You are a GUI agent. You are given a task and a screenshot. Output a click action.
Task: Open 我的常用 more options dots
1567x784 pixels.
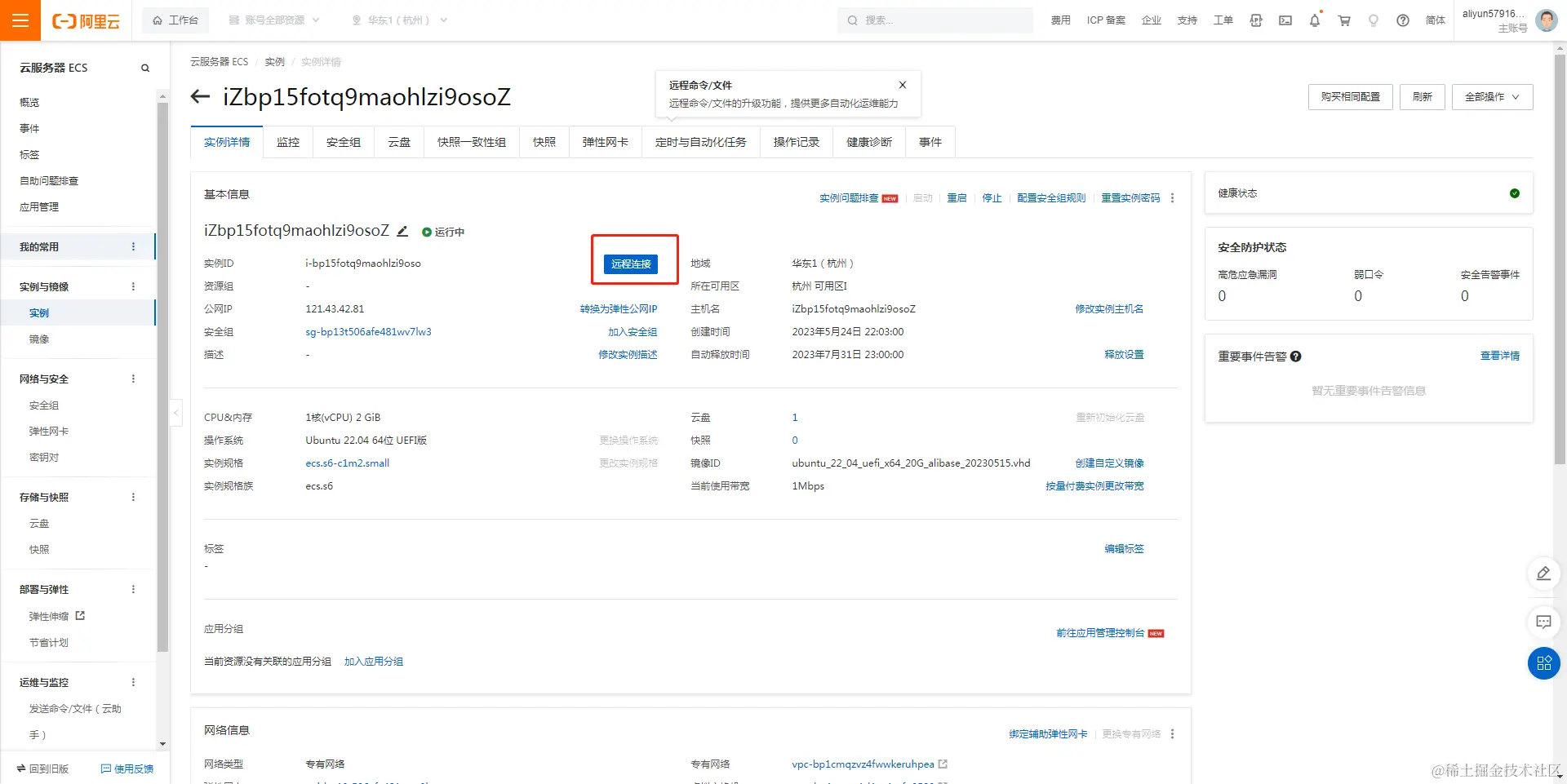coord(133,246)
